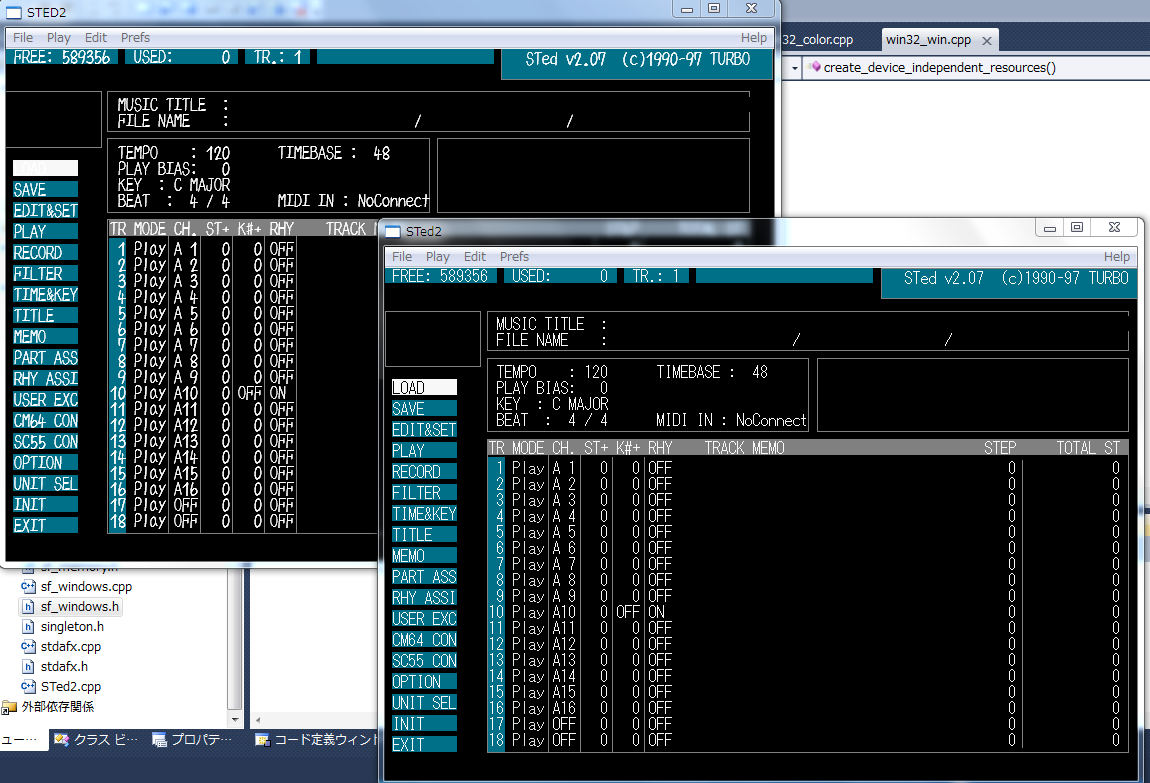This screenshot has height=783, width=1150.
Task: Toggle the RHY ON cell for track 10 in front window
Action: (657, 612)
